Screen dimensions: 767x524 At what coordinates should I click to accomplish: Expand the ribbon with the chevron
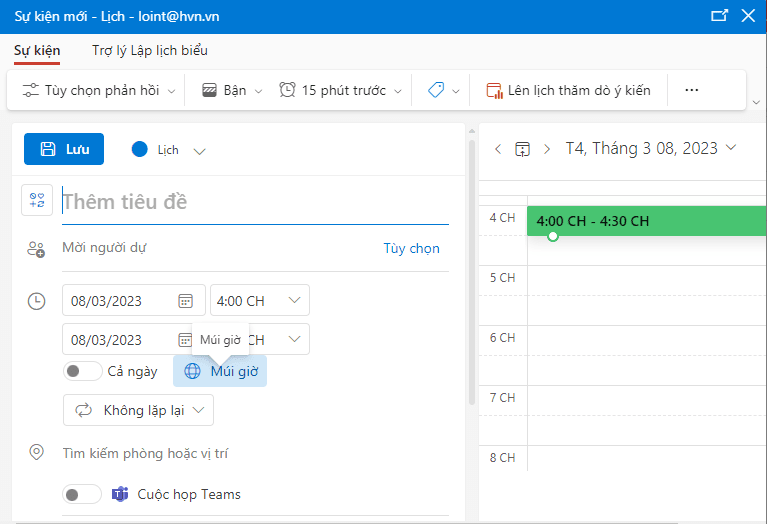756,102
